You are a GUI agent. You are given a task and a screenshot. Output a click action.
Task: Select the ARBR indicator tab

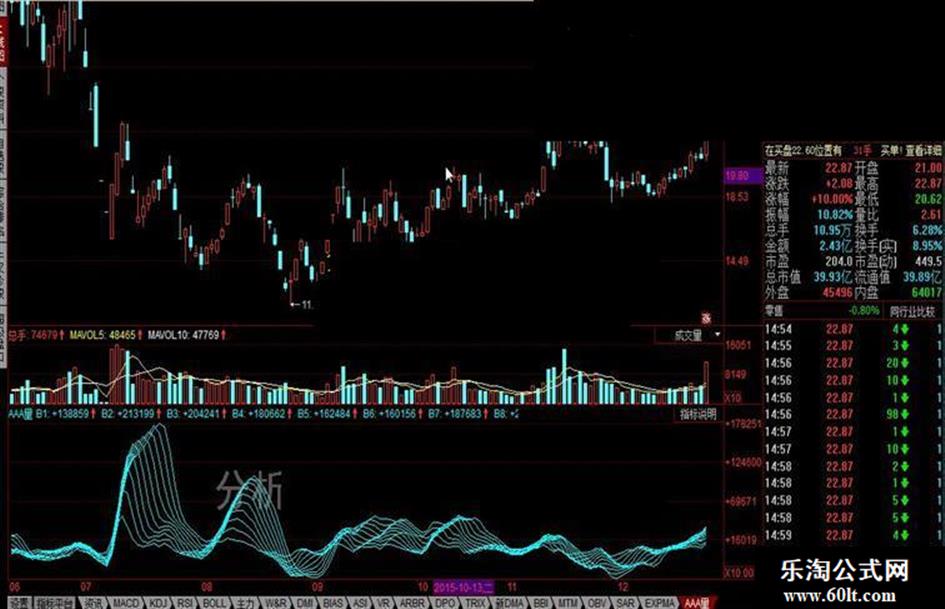point(412,603)
